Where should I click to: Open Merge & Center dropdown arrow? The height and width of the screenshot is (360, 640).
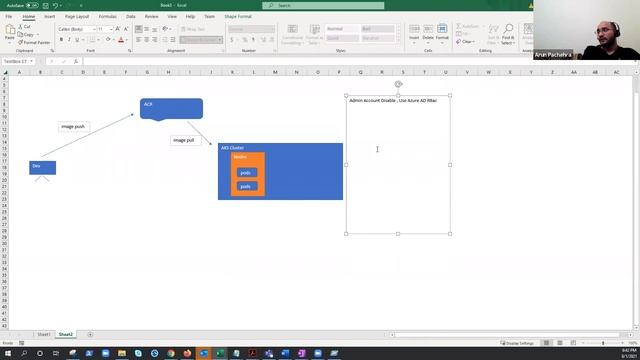tap(220, 40)
